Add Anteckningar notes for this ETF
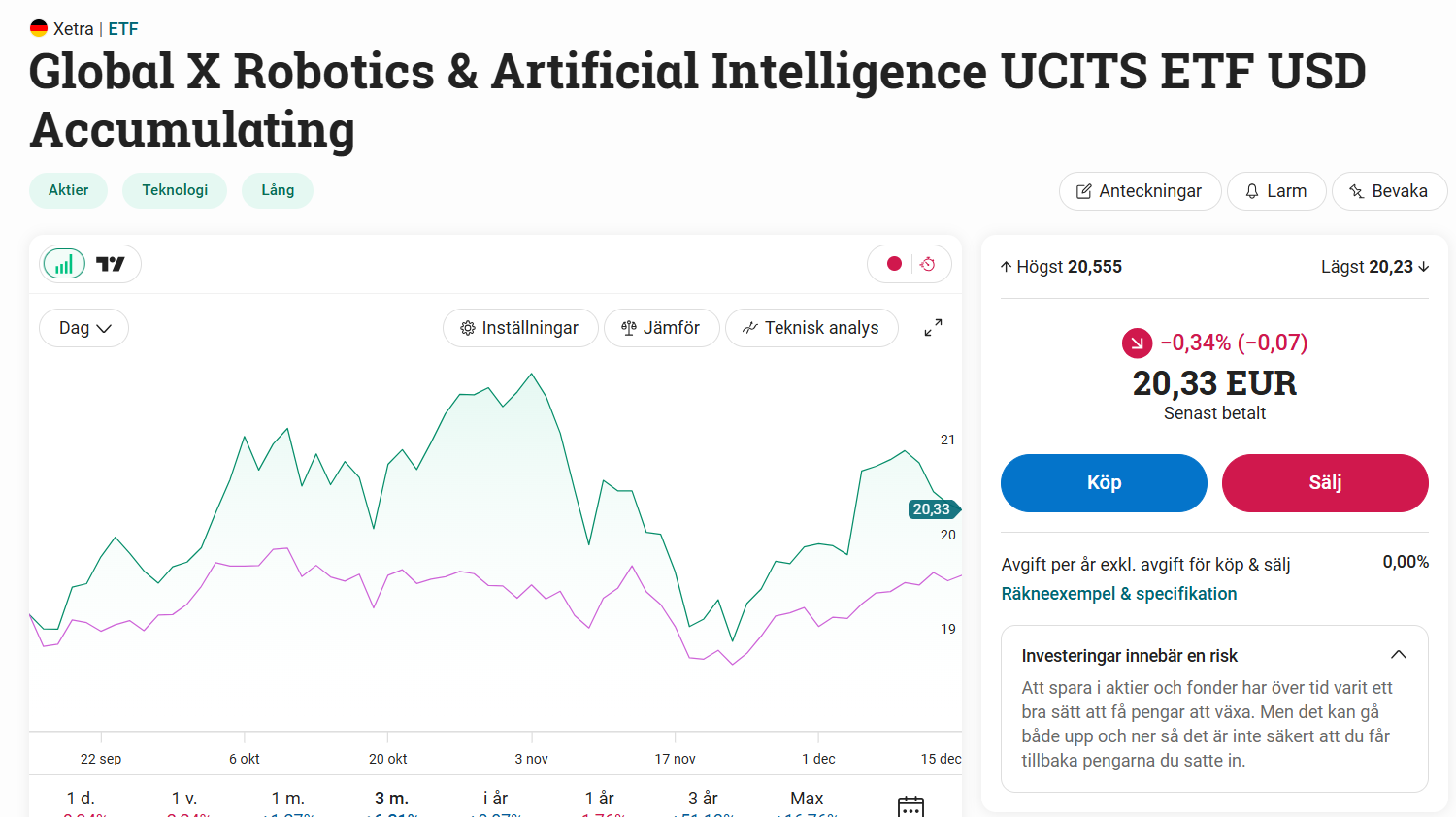The height and width of the screenshot is (817, 1456). pyautogui.click(x=1140, y=191)
